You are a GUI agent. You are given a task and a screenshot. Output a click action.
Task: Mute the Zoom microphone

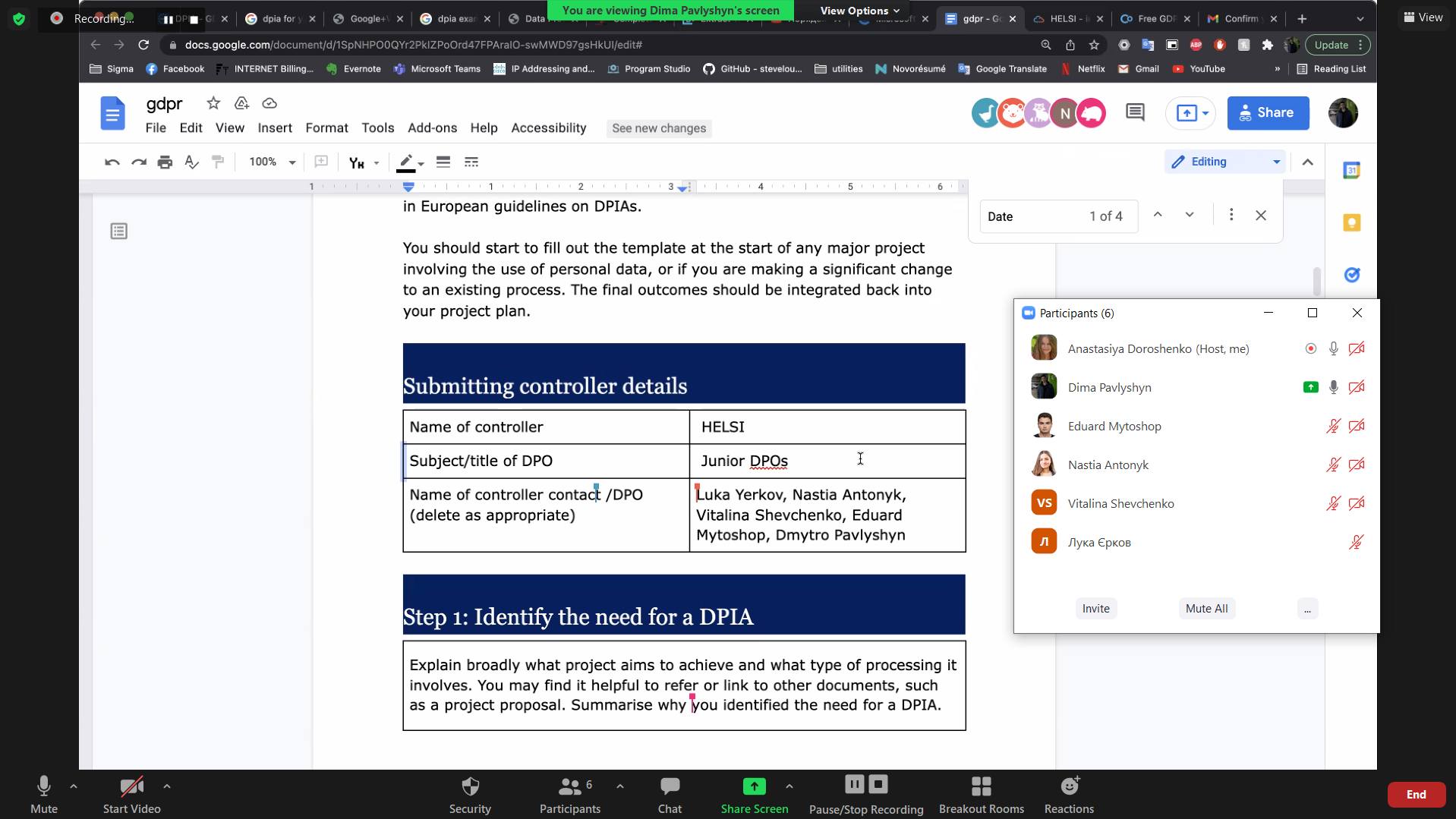pos(44,794)
